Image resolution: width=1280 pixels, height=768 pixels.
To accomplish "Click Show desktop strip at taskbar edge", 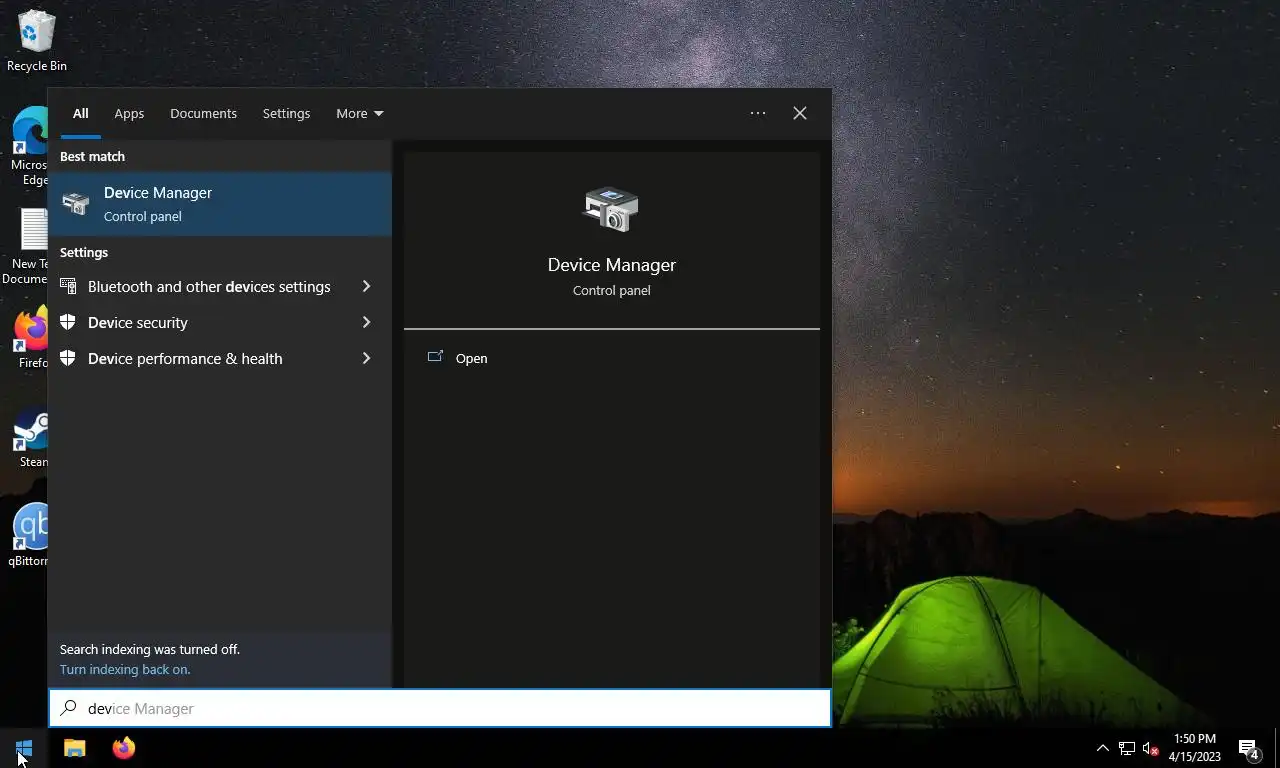I will pos(1277,748).
